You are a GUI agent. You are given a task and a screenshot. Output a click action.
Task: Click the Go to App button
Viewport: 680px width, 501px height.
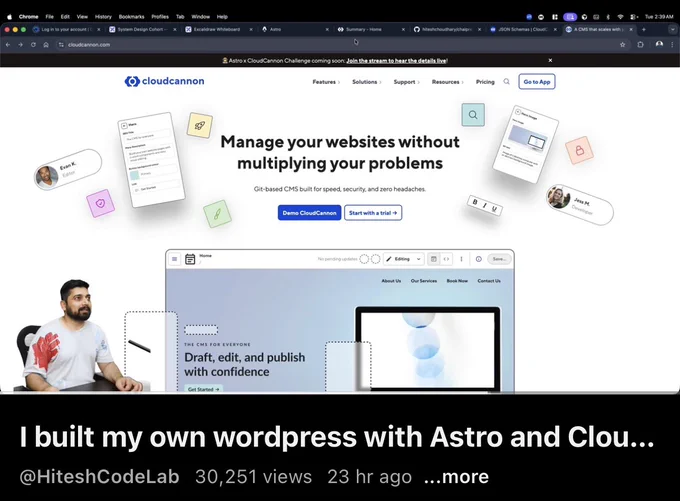537,82
